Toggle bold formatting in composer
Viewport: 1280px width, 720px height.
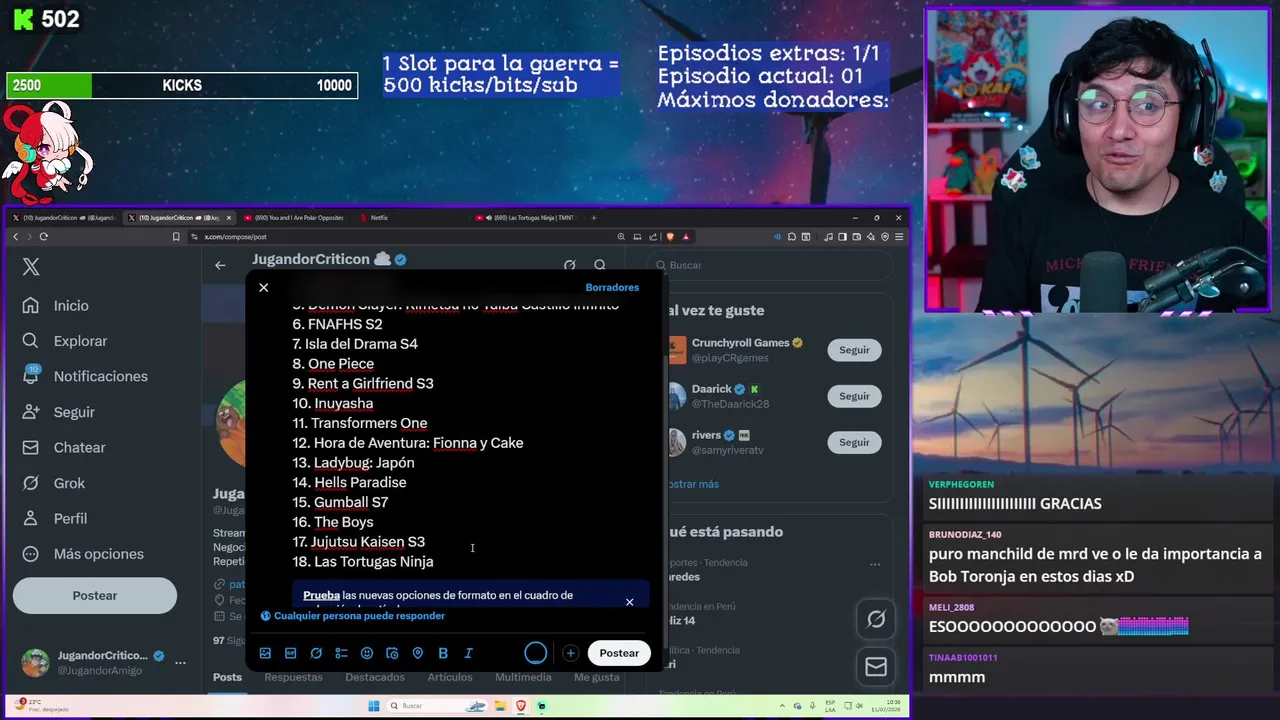[443, 653]
